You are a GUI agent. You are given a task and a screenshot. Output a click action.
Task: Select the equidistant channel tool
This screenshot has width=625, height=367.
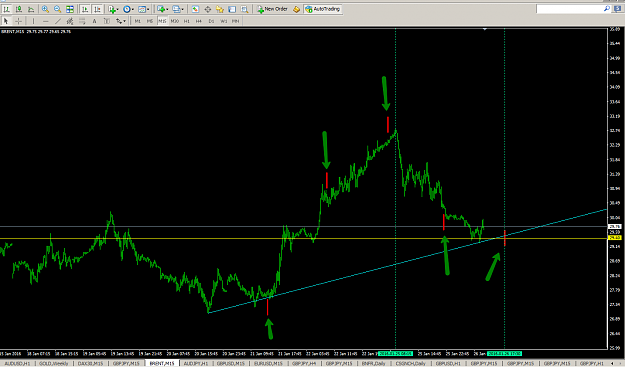70,21
